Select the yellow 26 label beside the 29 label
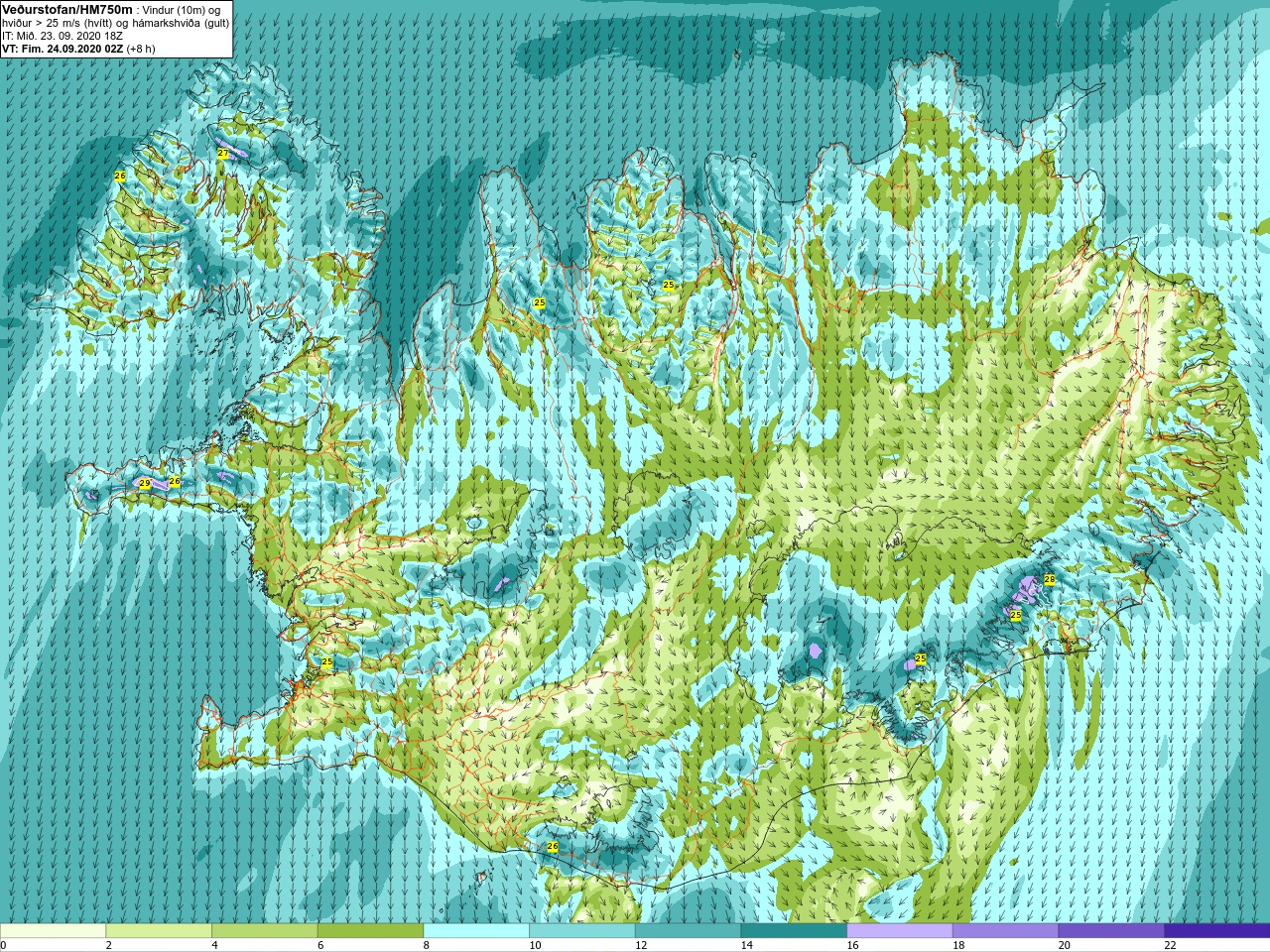This screenshot has height=952, width=1270. (x=175, y=482)
